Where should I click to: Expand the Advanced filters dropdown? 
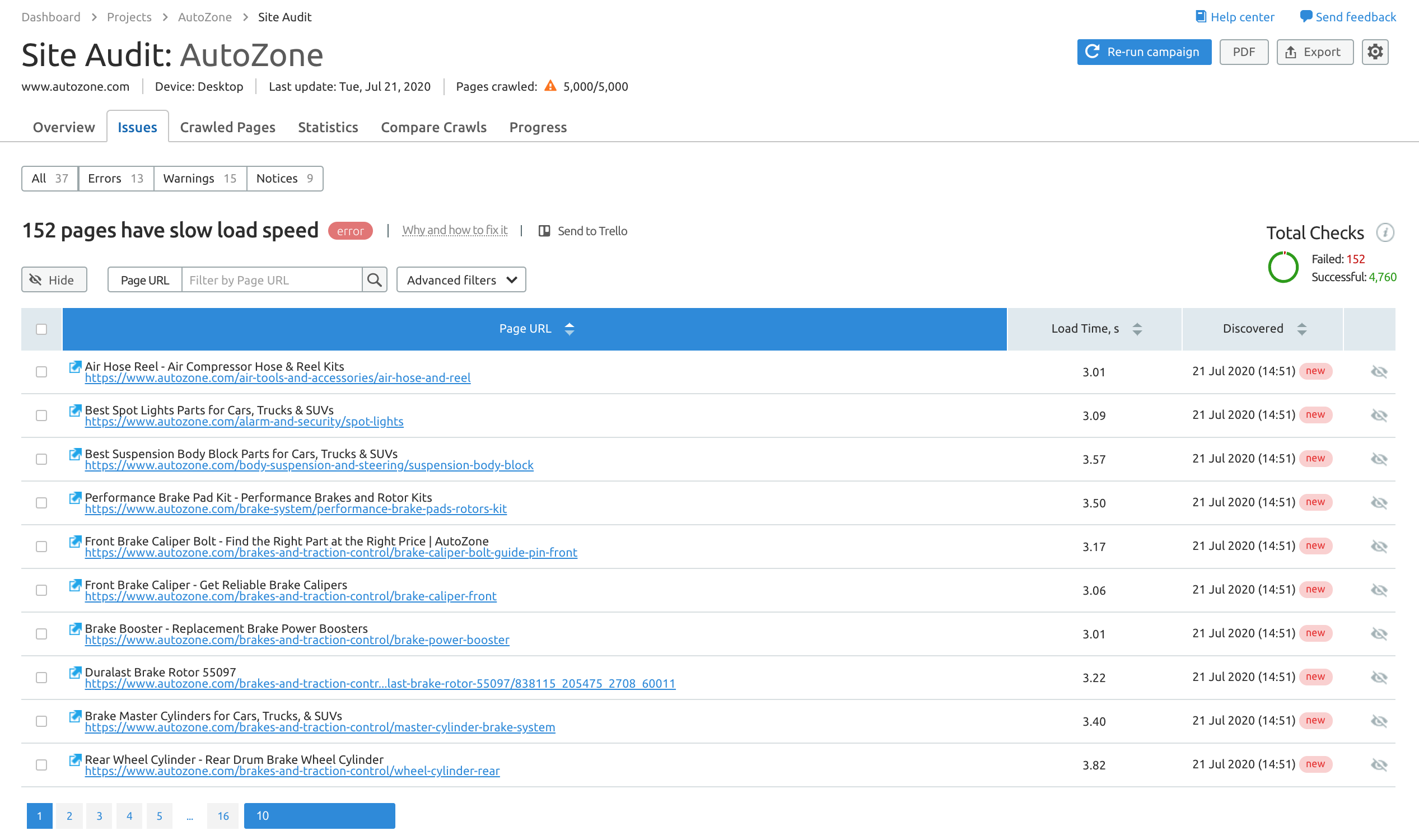tap(461, 279)
